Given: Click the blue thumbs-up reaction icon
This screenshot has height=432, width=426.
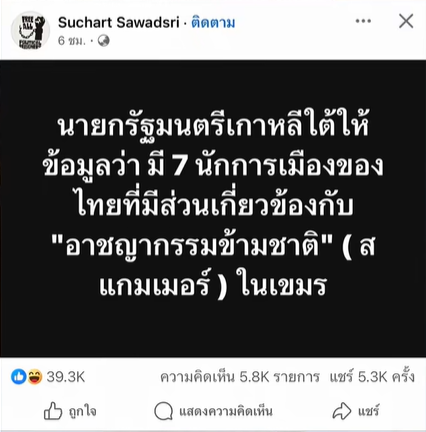Looking at the screenshot, I should (x=19, y=377).
